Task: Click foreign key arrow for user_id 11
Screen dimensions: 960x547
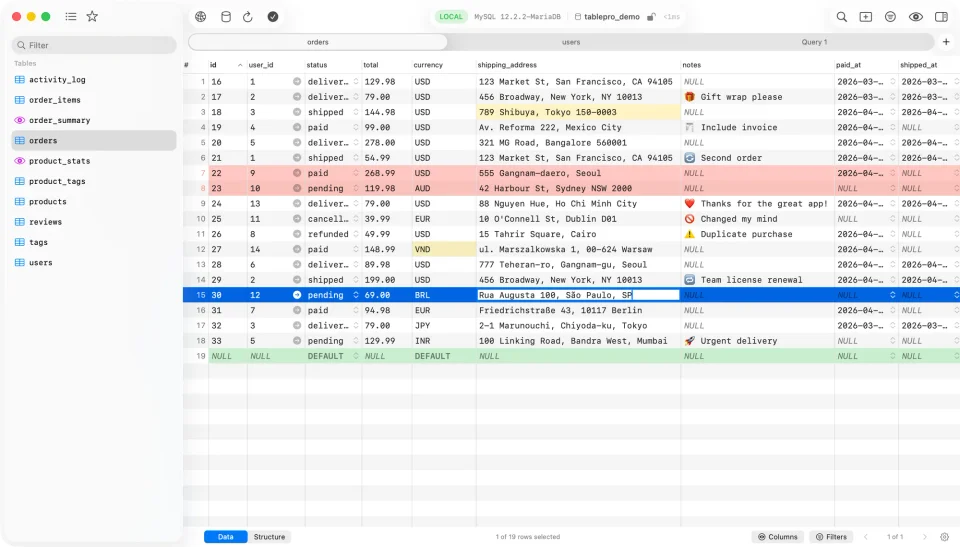Action: coord(297,219)
